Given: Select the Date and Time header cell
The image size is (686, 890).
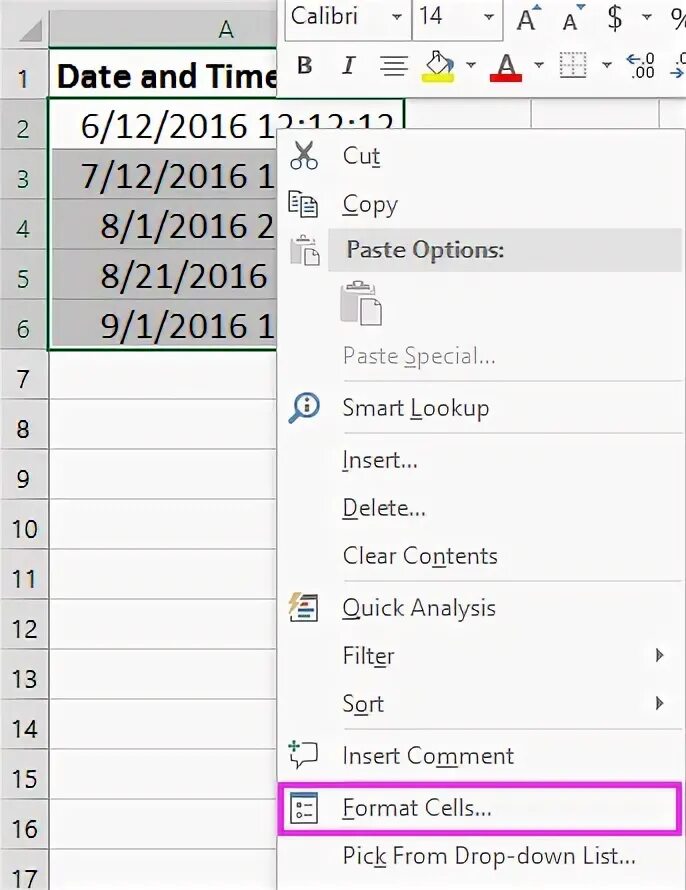Looking at the screenshot, I should pos(163,76).
